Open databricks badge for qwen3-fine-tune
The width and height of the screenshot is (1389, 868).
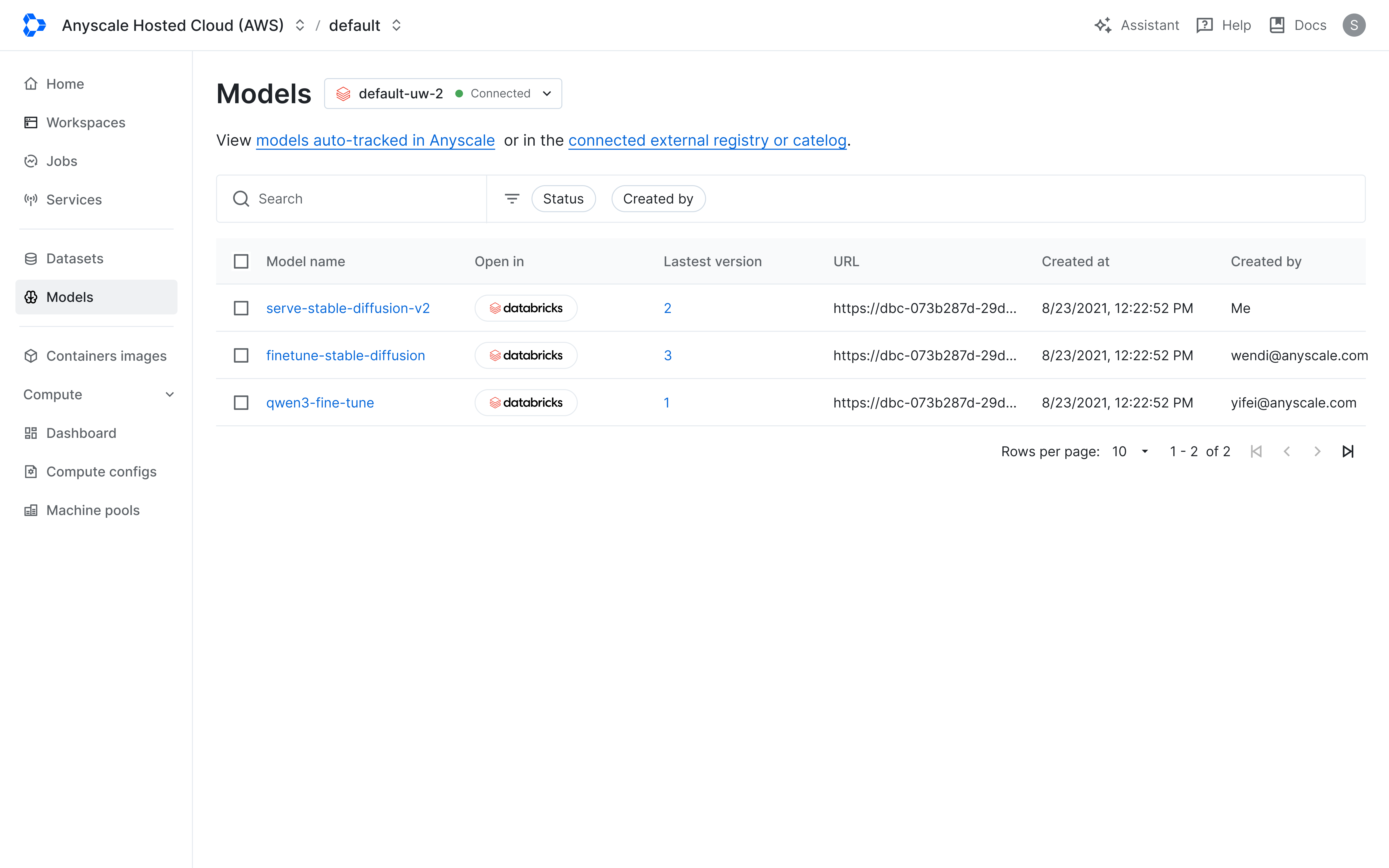(x=525, y=402)
